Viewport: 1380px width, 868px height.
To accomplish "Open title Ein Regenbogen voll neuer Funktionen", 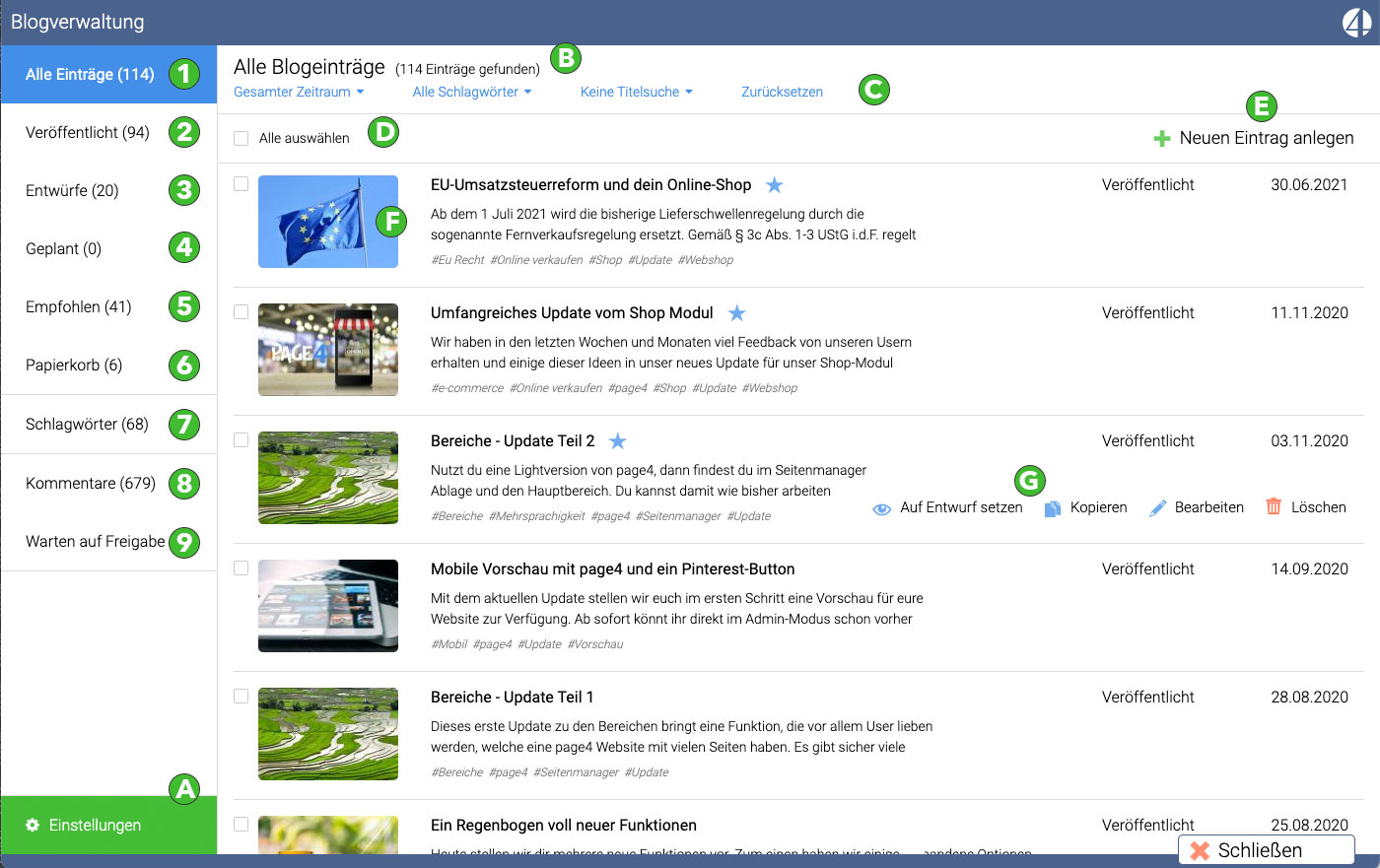I will coord(564,825).
